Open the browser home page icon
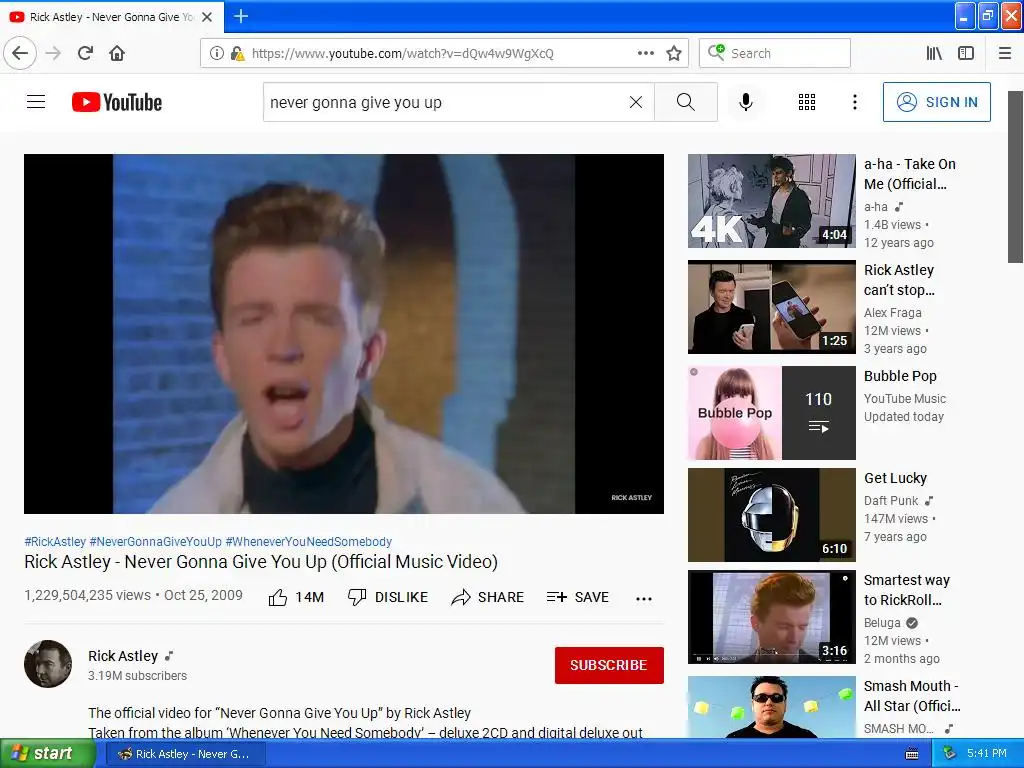Viewport: 1024px width, 768px height. (x=117, y=53)
